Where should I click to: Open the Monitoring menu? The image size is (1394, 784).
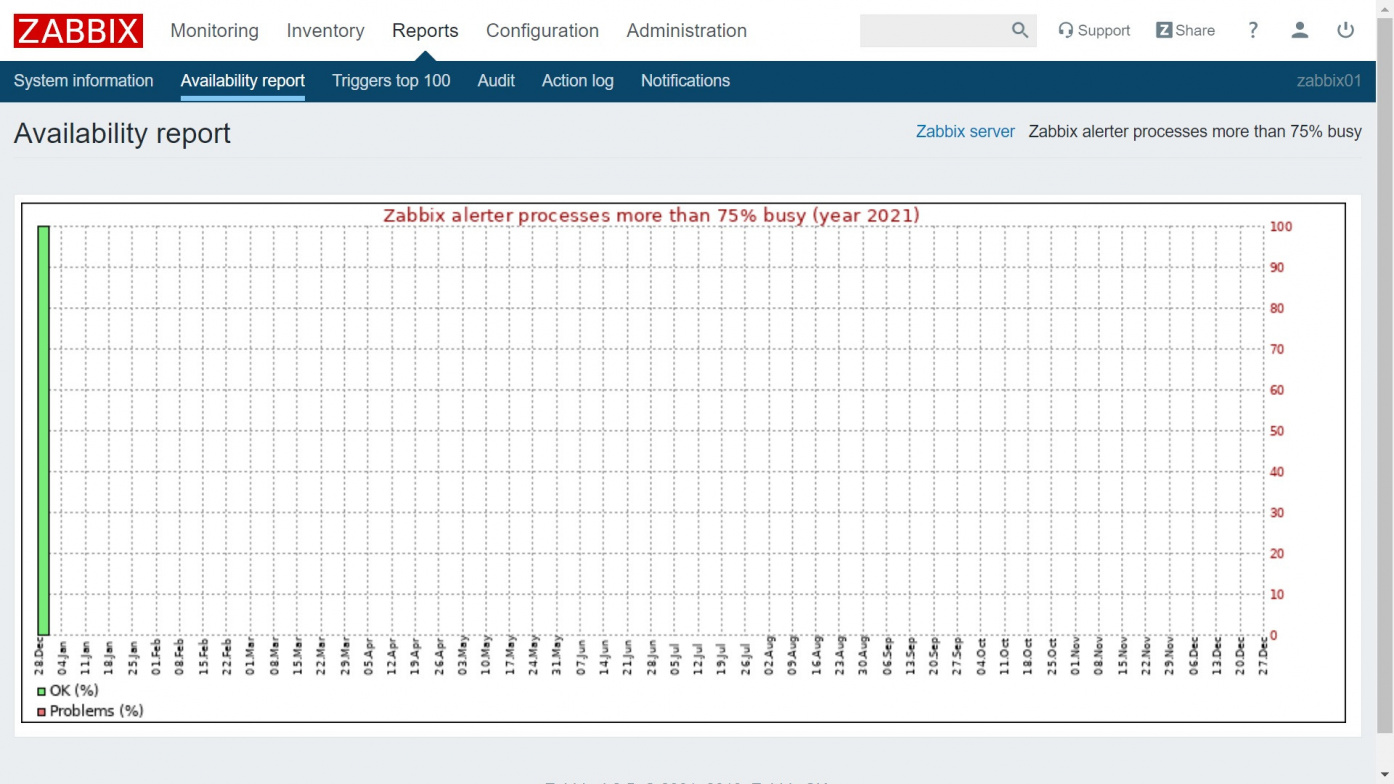[x=214, y=31]
